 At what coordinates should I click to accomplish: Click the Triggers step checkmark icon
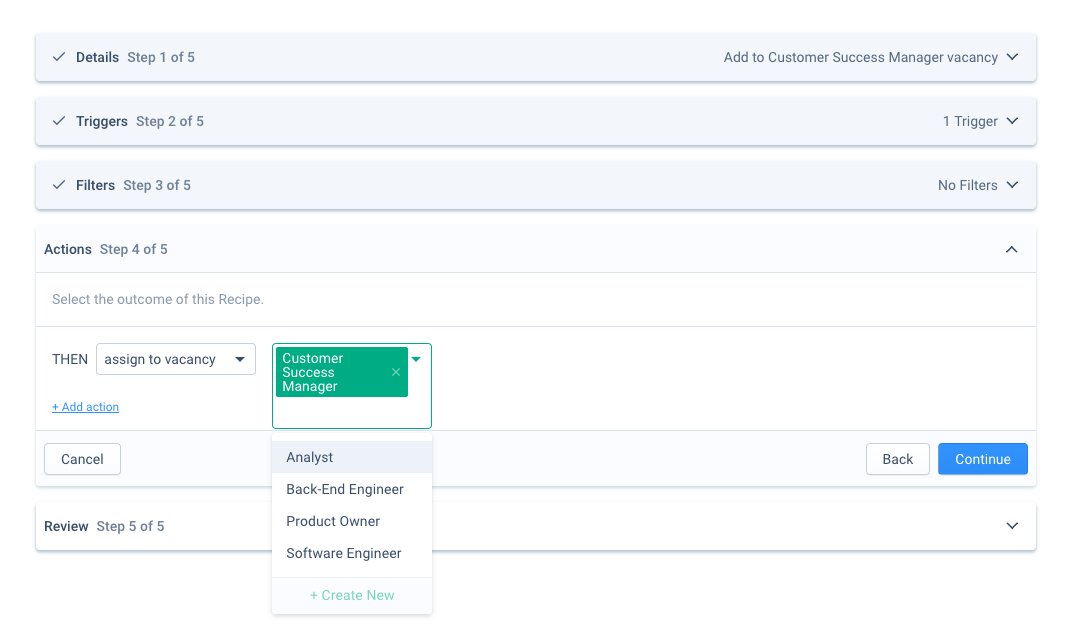coord(59,121)
